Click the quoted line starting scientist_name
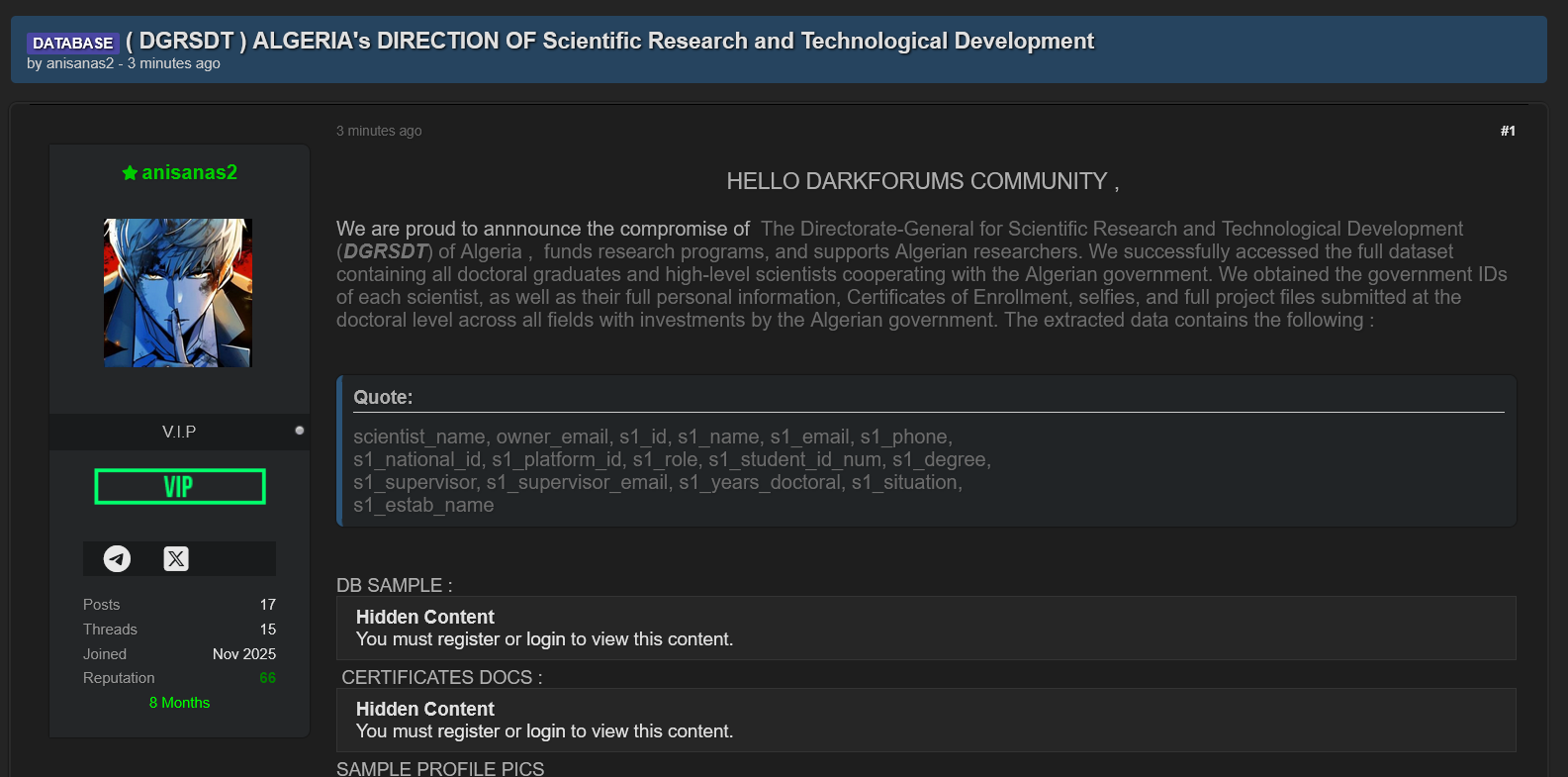Screen dimensions: 1568x777 653,437
